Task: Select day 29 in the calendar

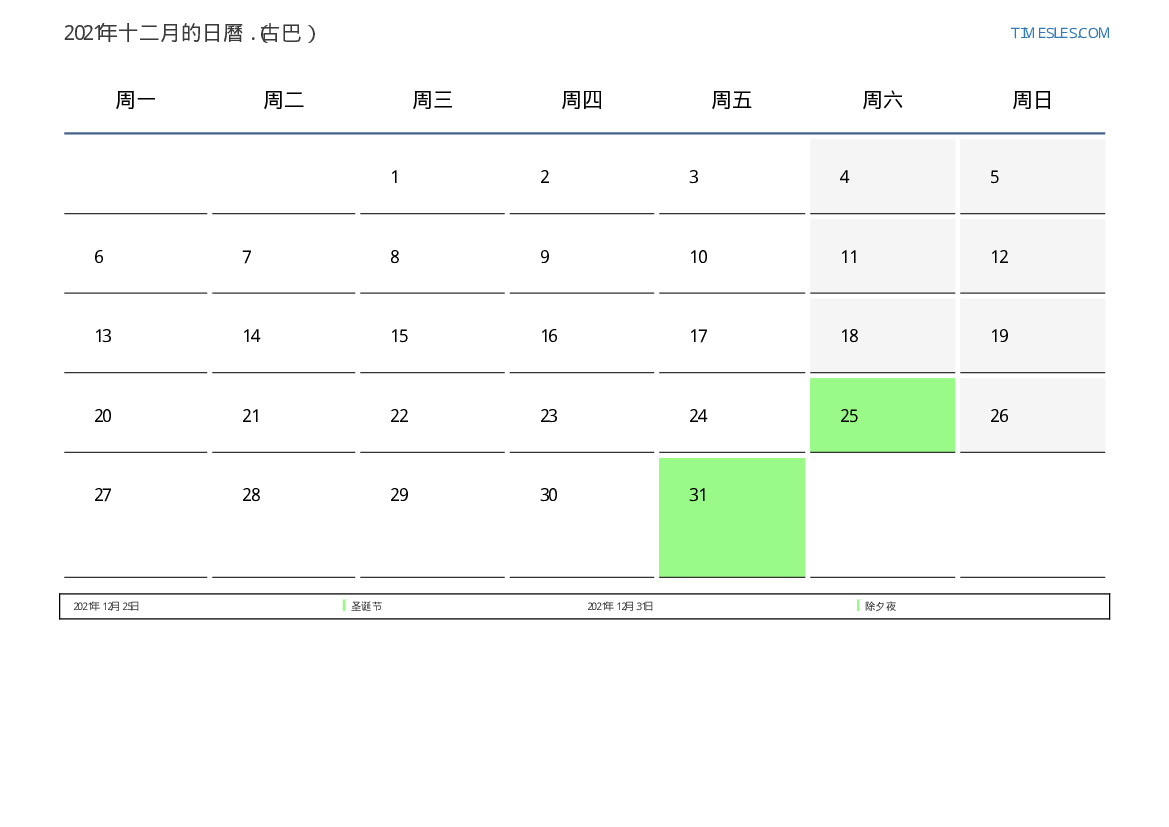Action: point(432,518)
